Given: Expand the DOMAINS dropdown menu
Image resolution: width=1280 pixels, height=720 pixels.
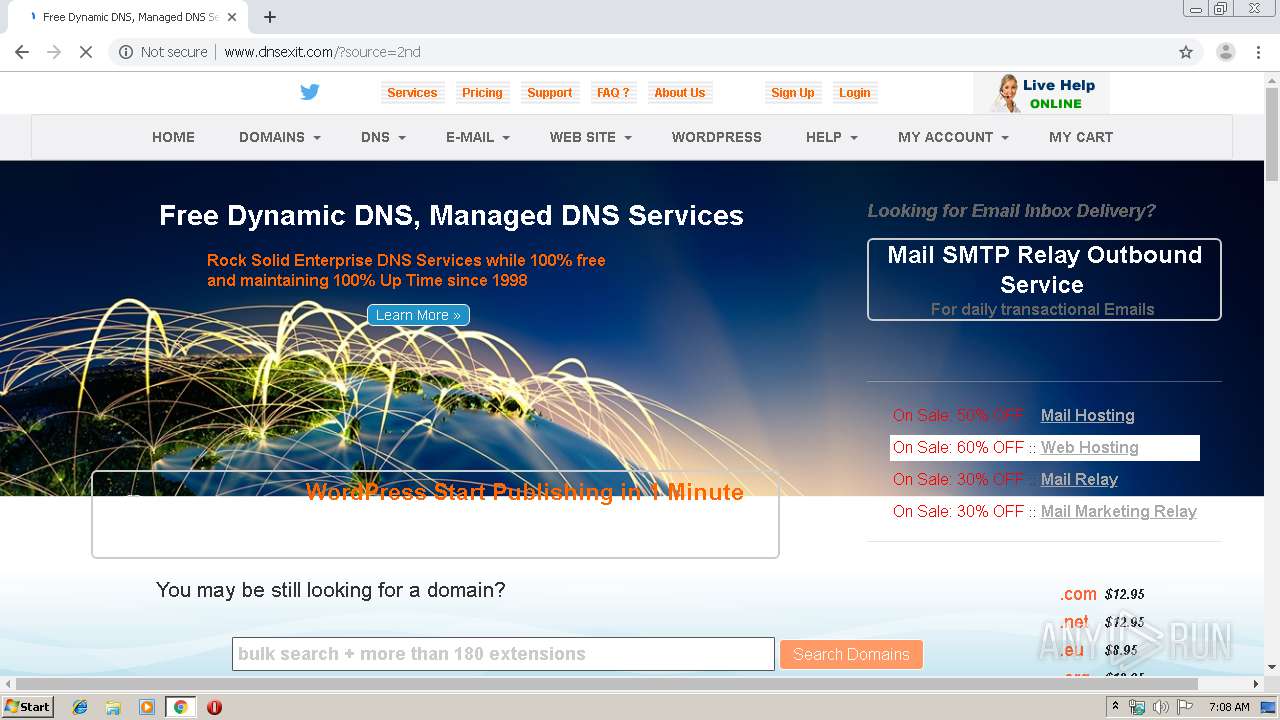Looking at the screenshot, I should coord(279,137).
